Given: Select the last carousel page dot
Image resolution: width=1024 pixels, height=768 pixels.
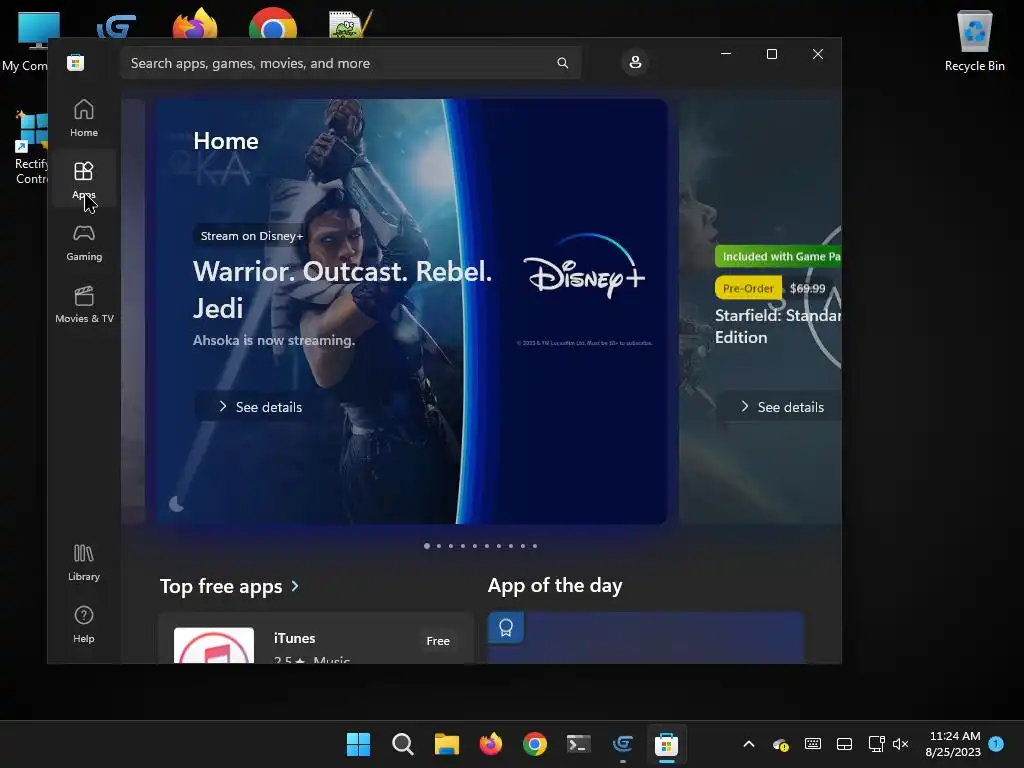Looking at the screenshot, I should (535, 546).
